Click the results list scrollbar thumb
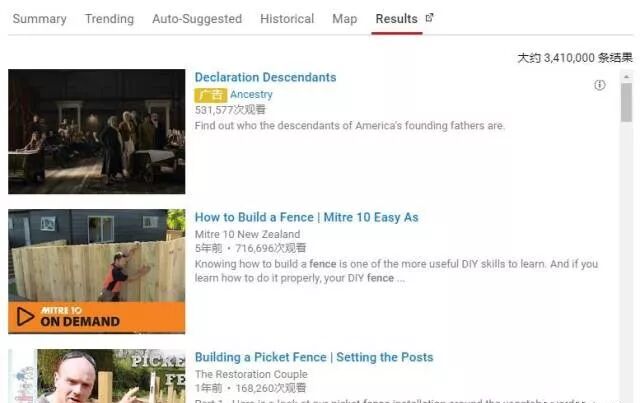 [x=626, y=102]
